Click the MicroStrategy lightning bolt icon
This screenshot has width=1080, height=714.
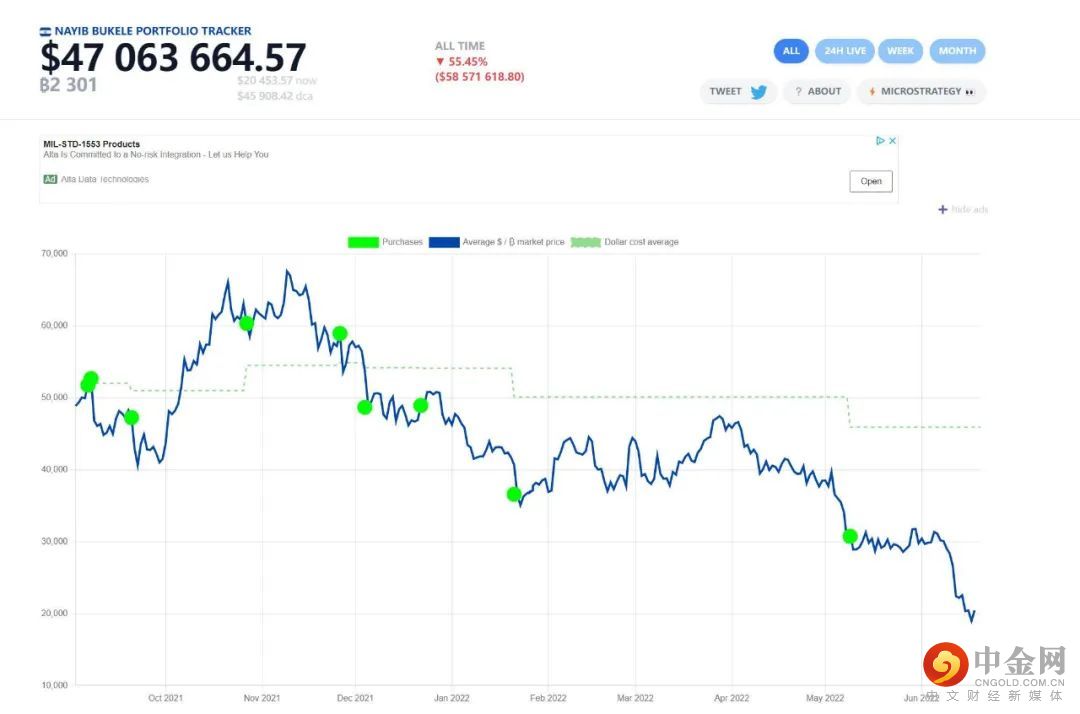pyautogui.click(x=872, y=92)
